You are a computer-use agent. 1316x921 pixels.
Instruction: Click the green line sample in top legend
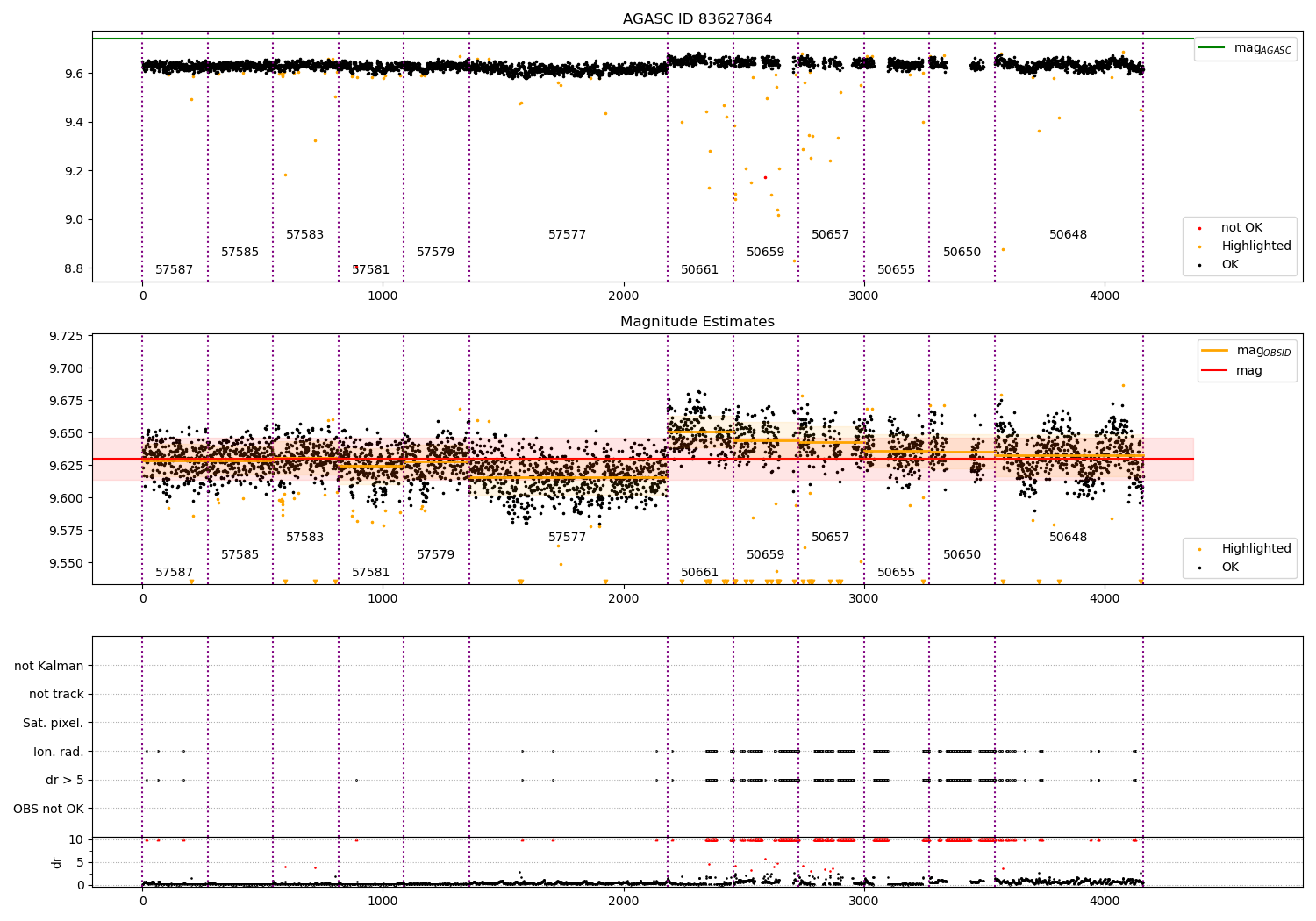pyautogui.click(x=1213, y=48)
